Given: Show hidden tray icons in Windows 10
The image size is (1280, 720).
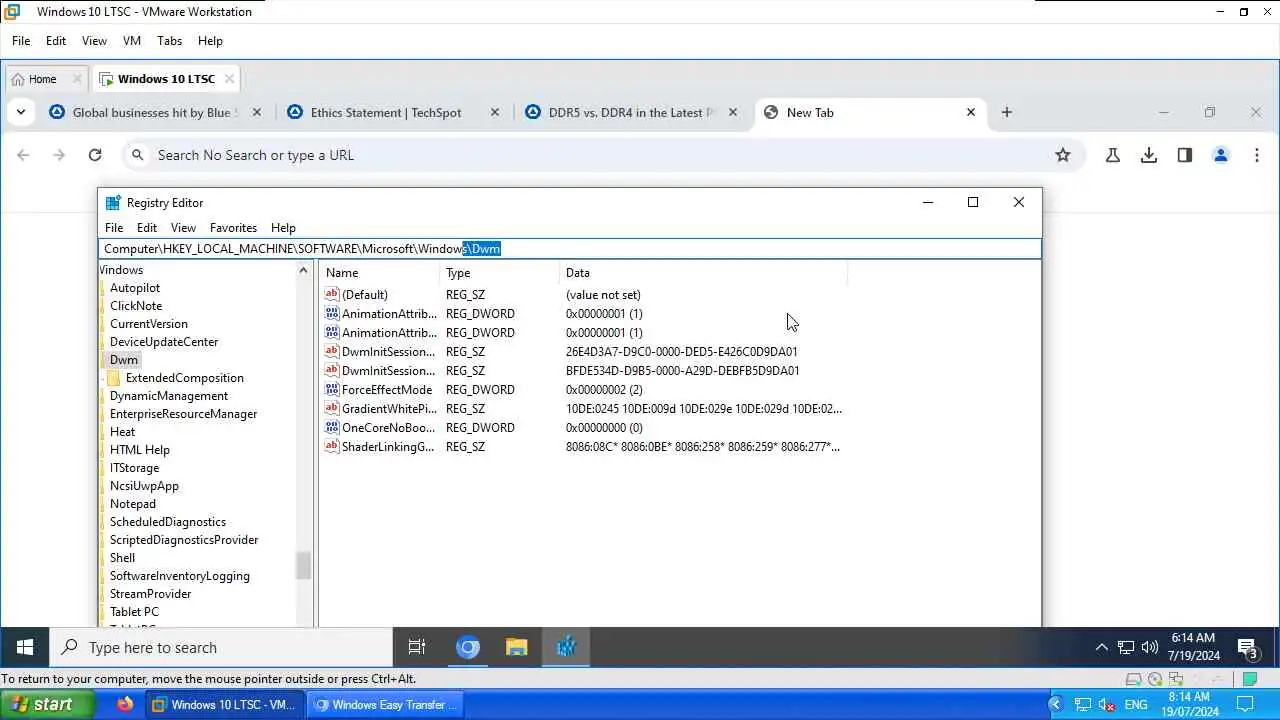Looking at the screenshot, I should point(1101,647).
